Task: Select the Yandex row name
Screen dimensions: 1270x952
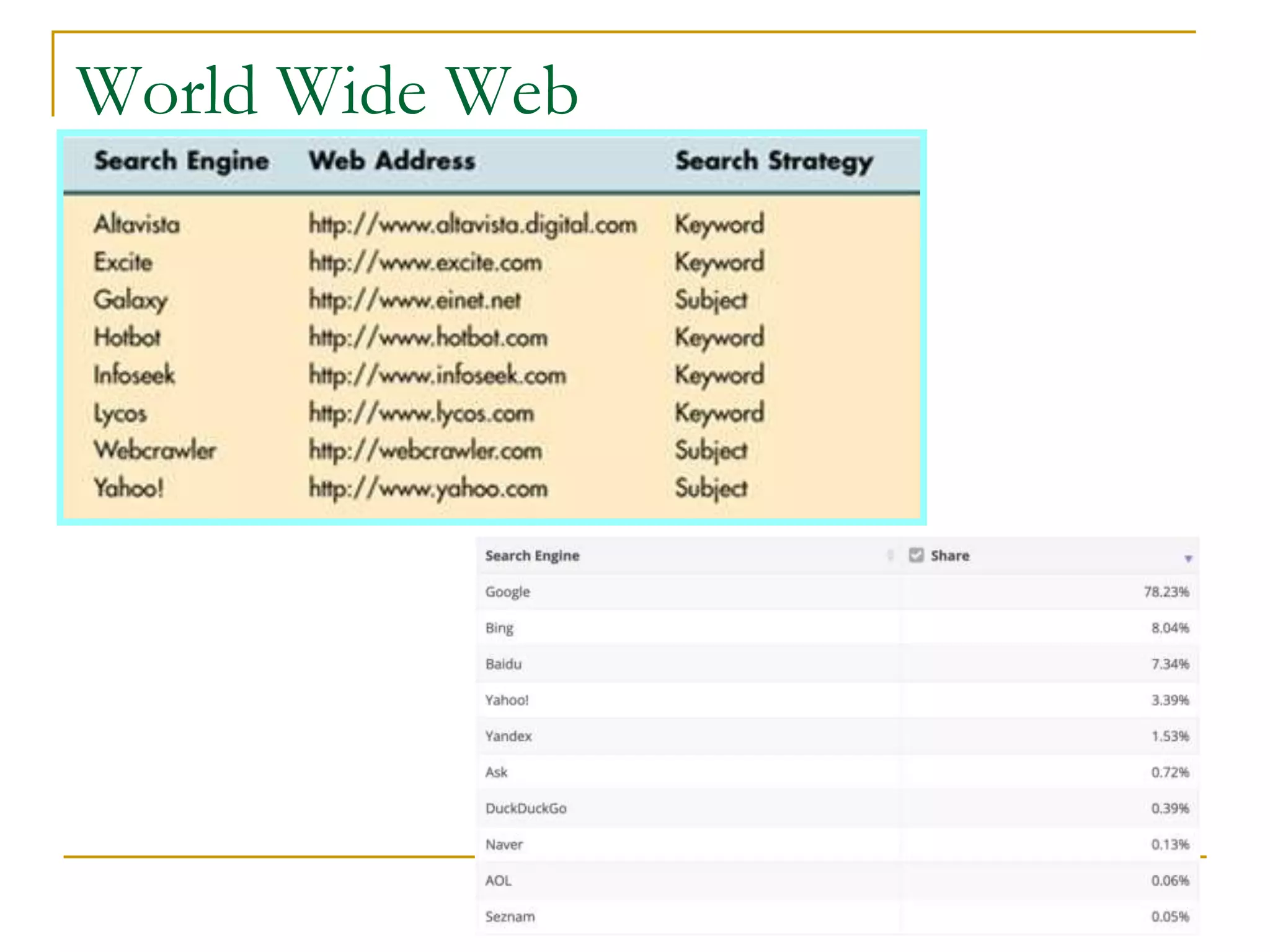Action: (x=508, y=736)
